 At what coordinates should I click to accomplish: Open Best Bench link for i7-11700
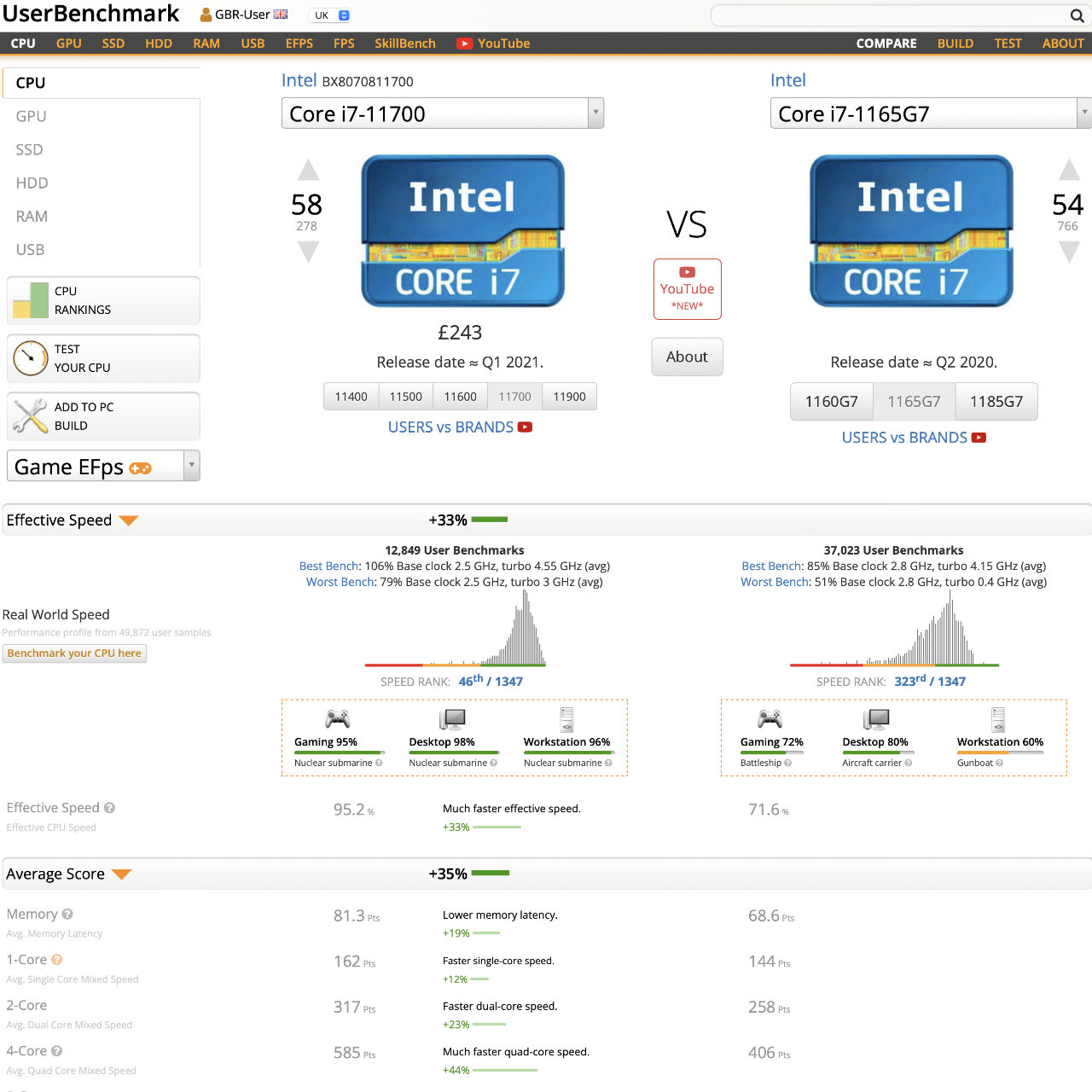pos(329,566)
